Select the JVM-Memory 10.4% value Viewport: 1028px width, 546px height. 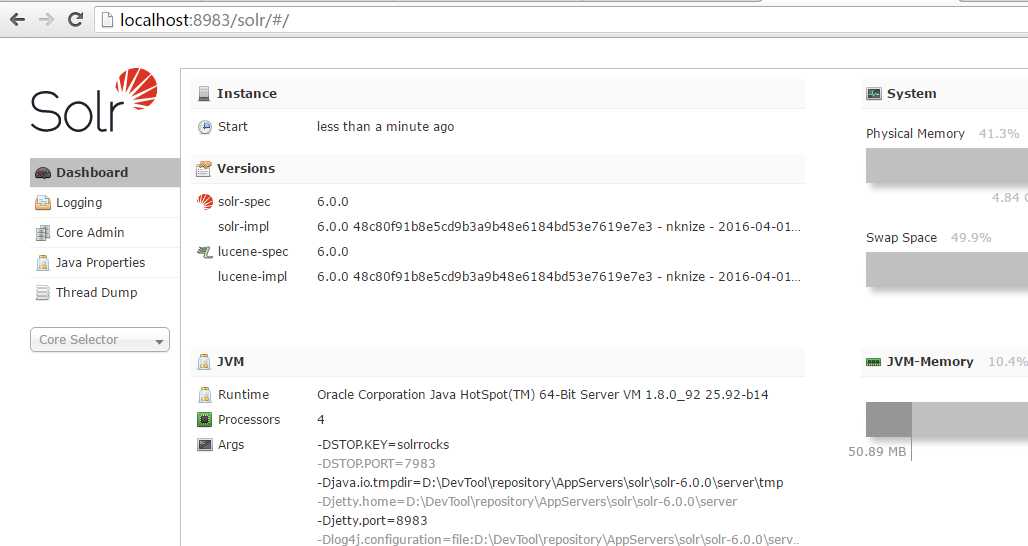(1008, 362)
